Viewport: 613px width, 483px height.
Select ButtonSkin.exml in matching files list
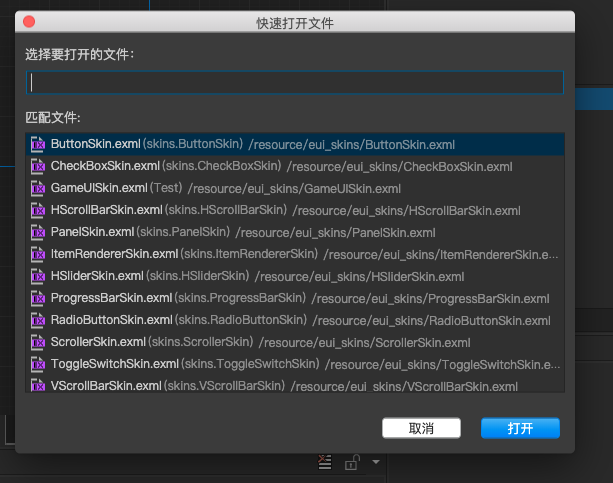pyautogui.click(x=295, y=144)
